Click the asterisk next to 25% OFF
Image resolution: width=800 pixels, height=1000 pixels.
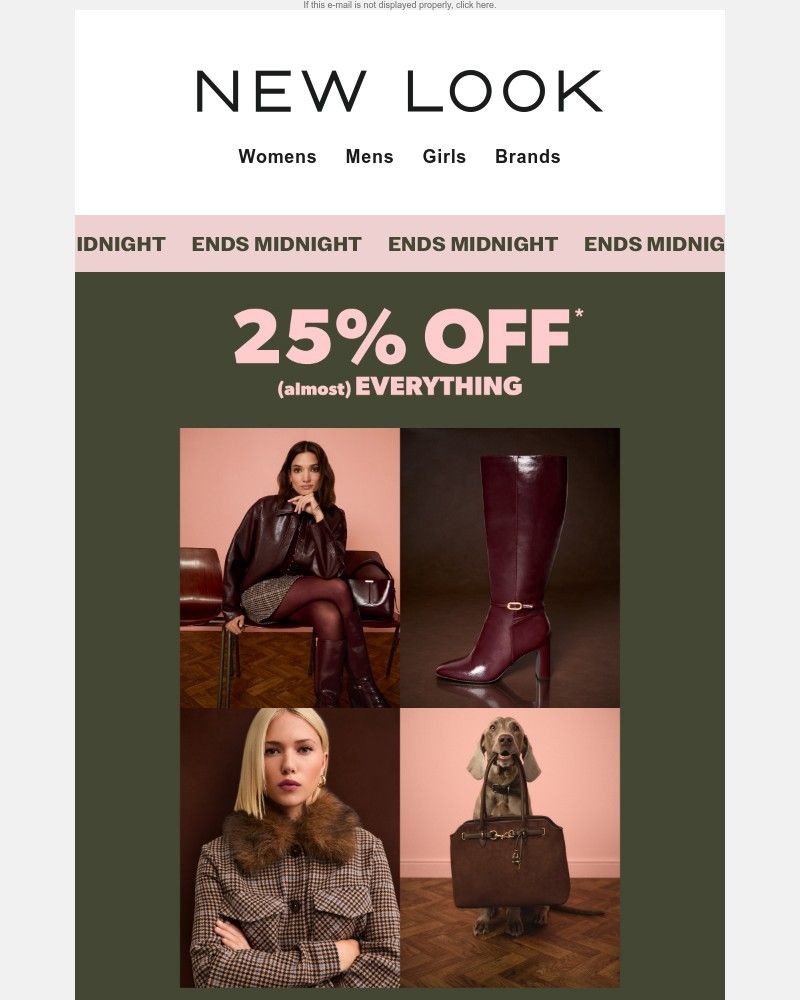(x=579, y=313)
